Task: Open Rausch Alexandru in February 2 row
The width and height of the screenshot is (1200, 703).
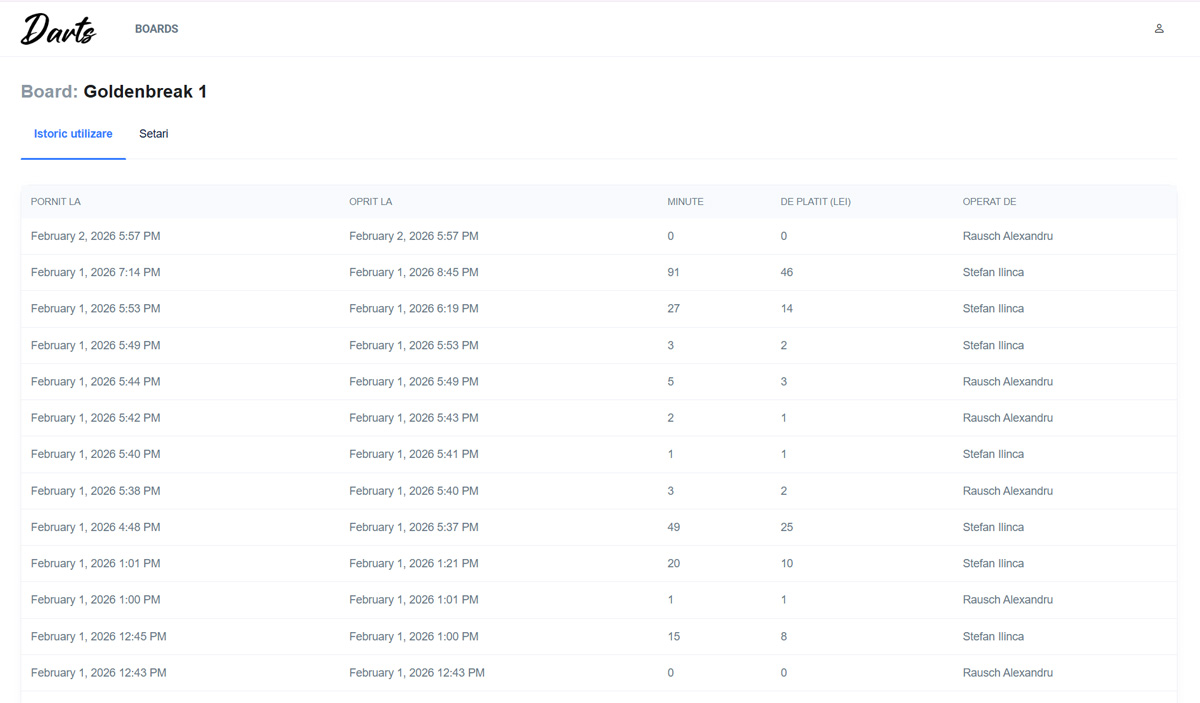Action: pyautogui.click(x=1007, y=236)
